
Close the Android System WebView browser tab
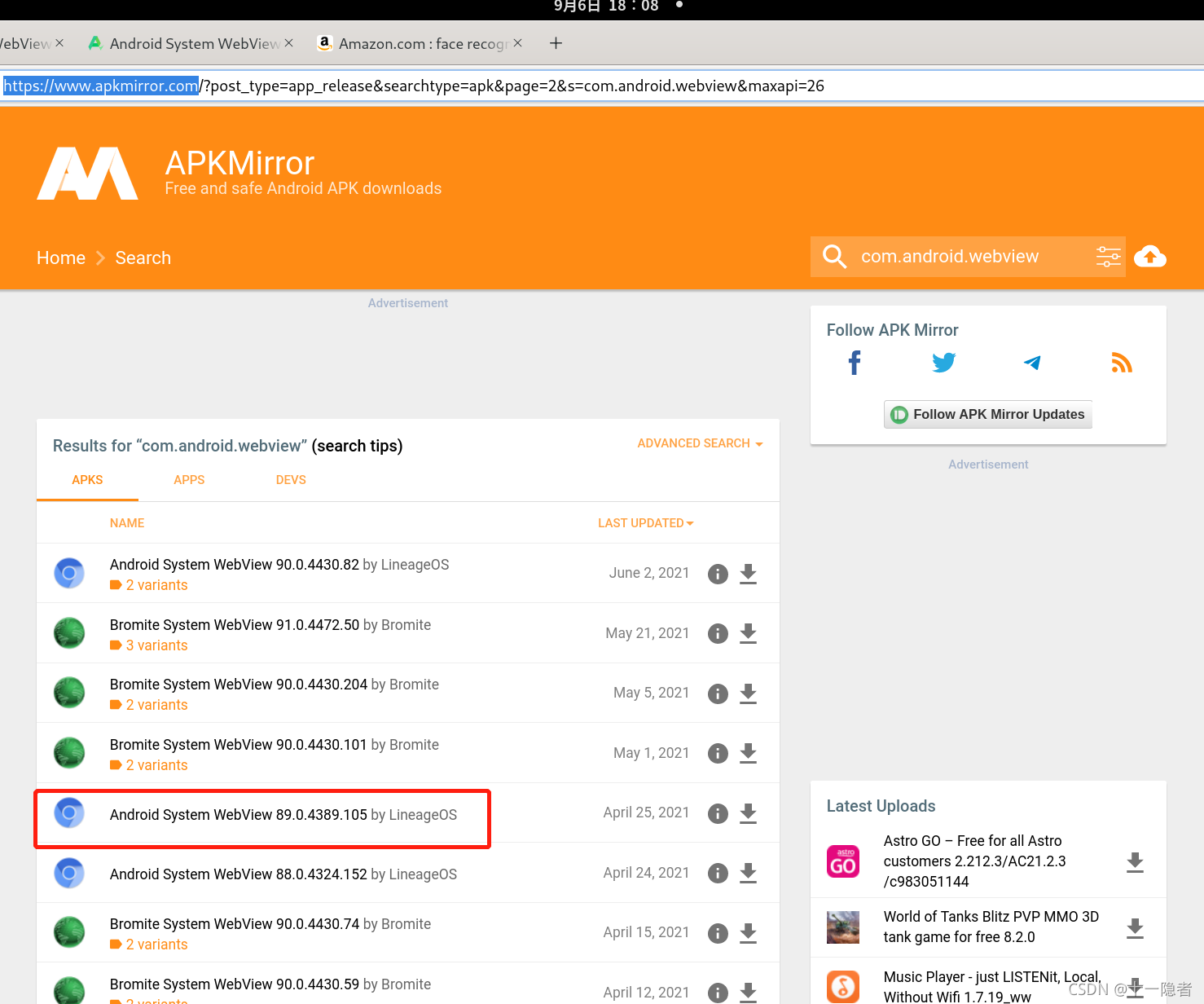coord(288,43)
